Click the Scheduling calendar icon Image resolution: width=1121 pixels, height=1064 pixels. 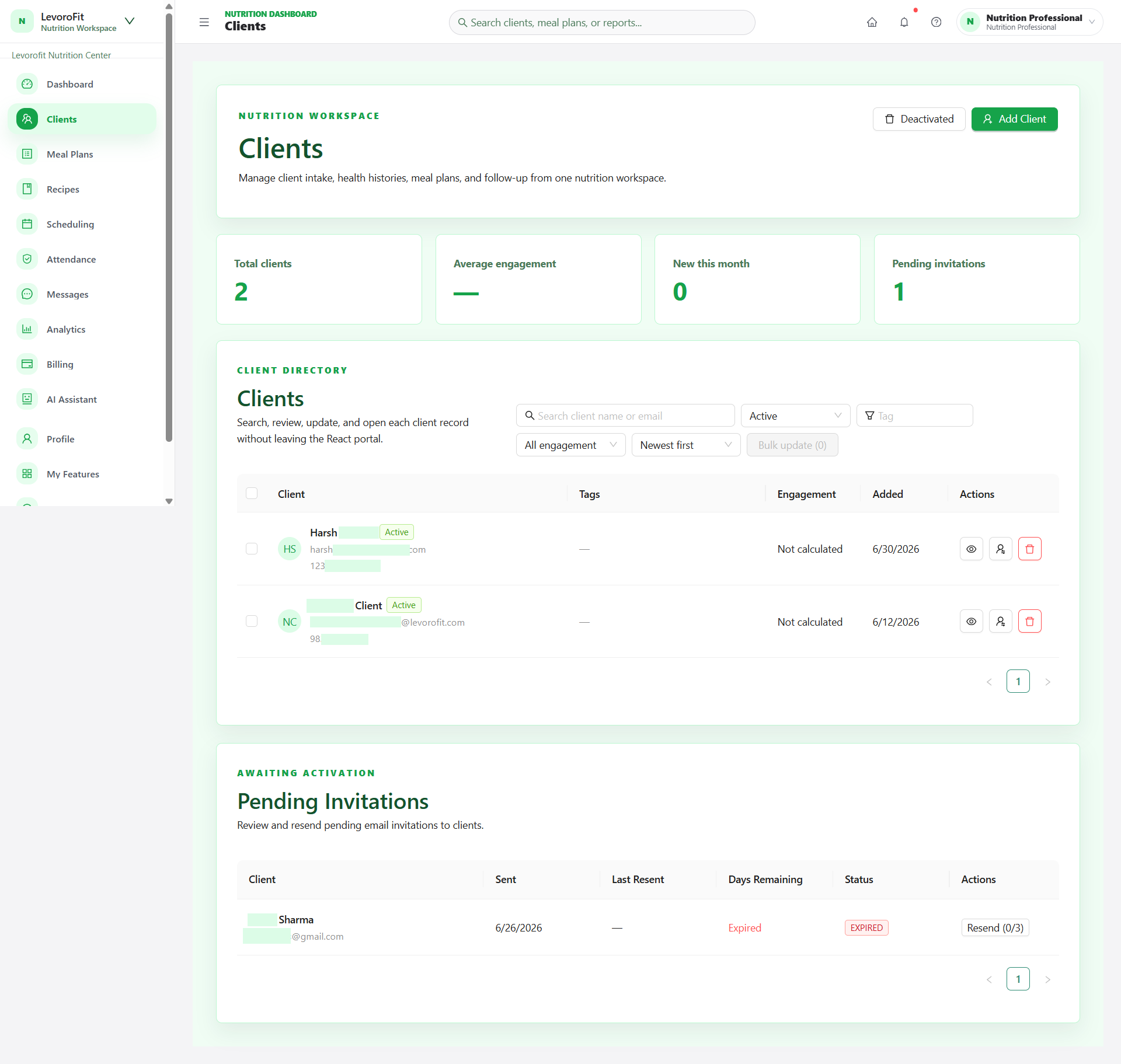coord(27,224)
